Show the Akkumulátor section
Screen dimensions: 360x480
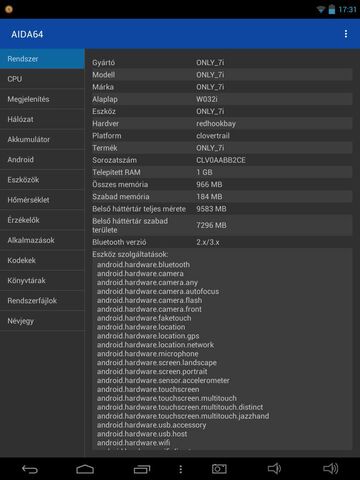[x=42, y=139]
